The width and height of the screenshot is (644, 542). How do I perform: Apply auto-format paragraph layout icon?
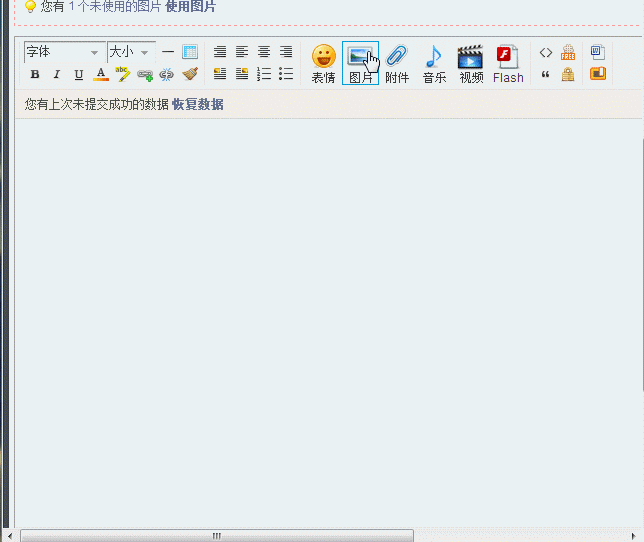click(220, 52)
